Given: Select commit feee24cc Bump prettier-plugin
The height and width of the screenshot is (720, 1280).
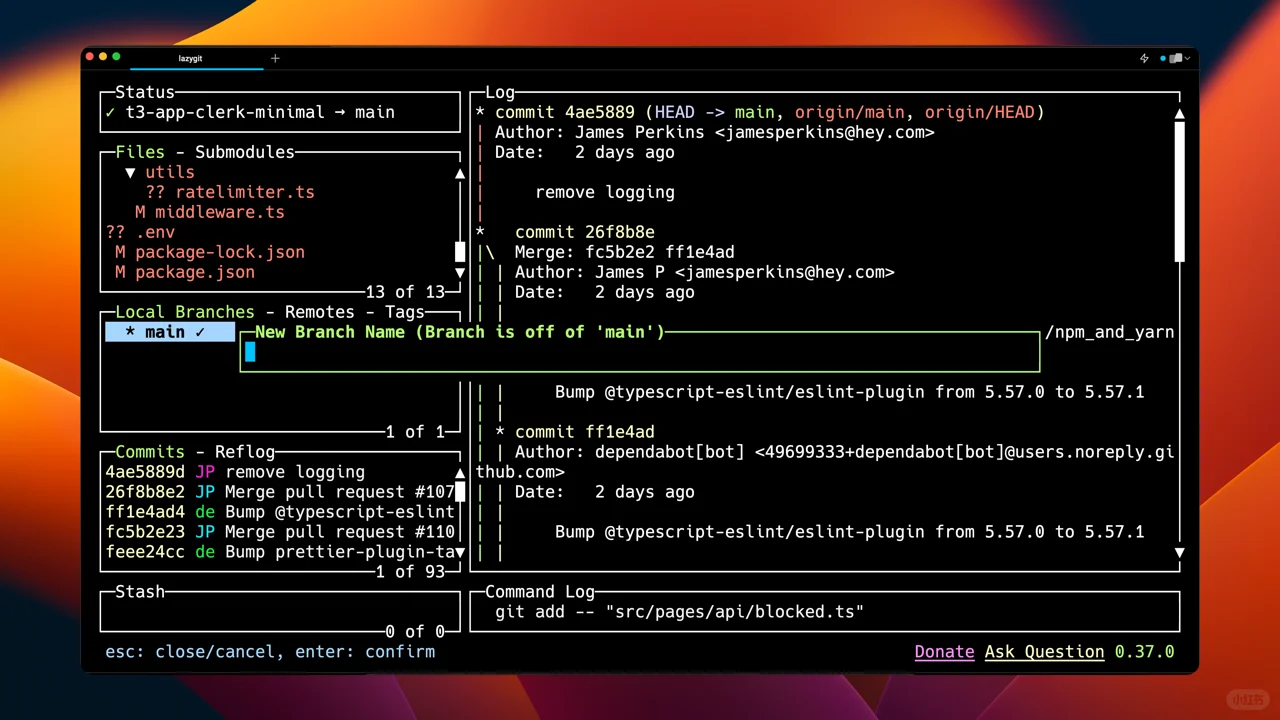Looking at the screenshot, I should (280, 552).
